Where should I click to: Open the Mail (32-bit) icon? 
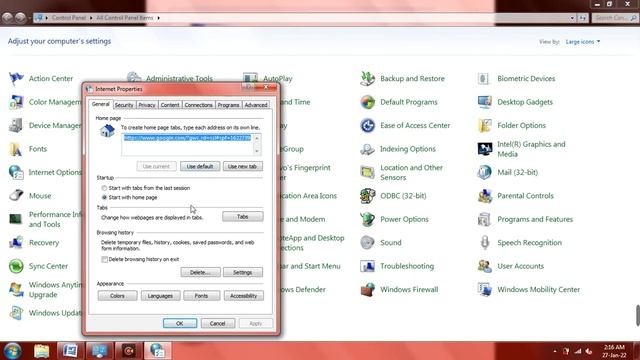484,172
